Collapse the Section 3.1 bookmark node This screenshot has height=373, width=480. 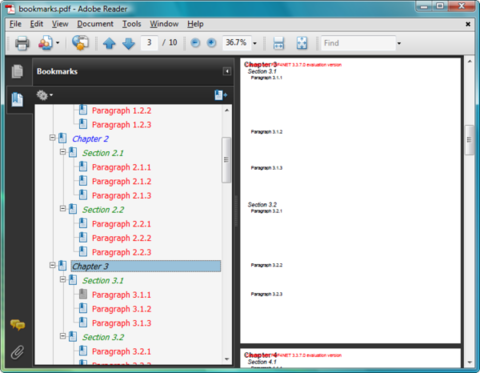[63, 279]
